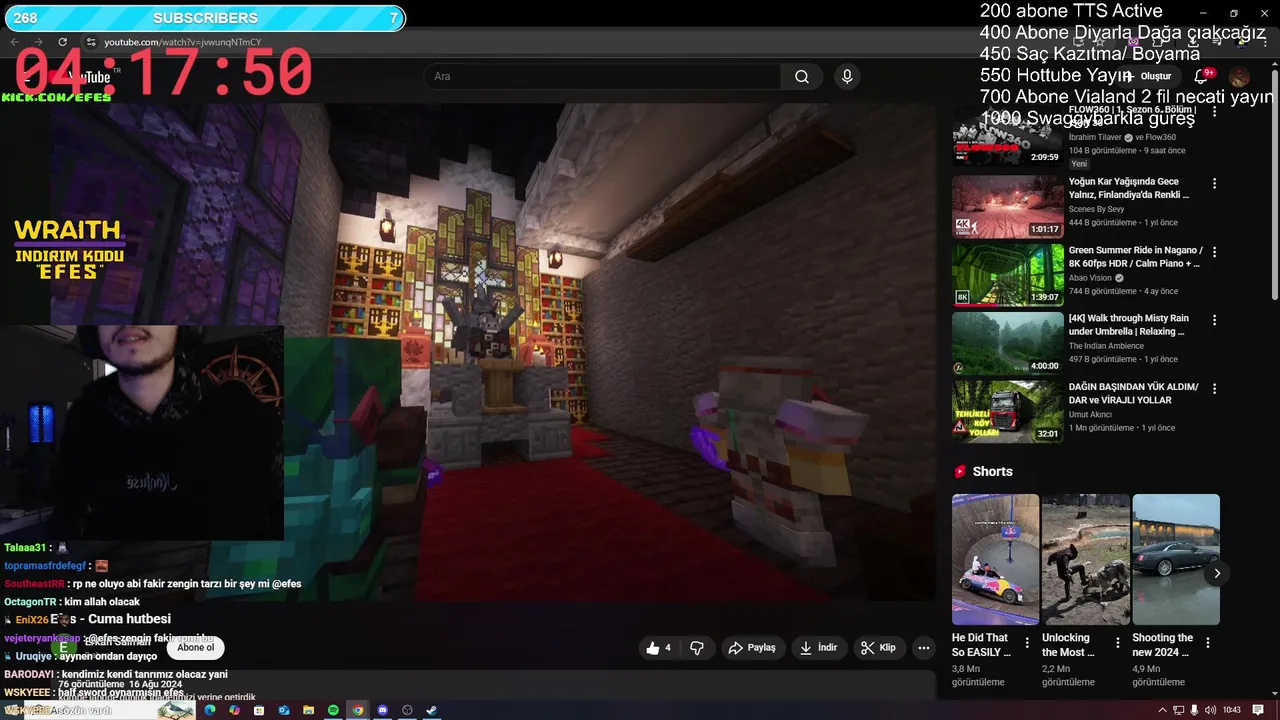Click the Abone ol subscribe button
1280x720 pixels.
(195, 648)
